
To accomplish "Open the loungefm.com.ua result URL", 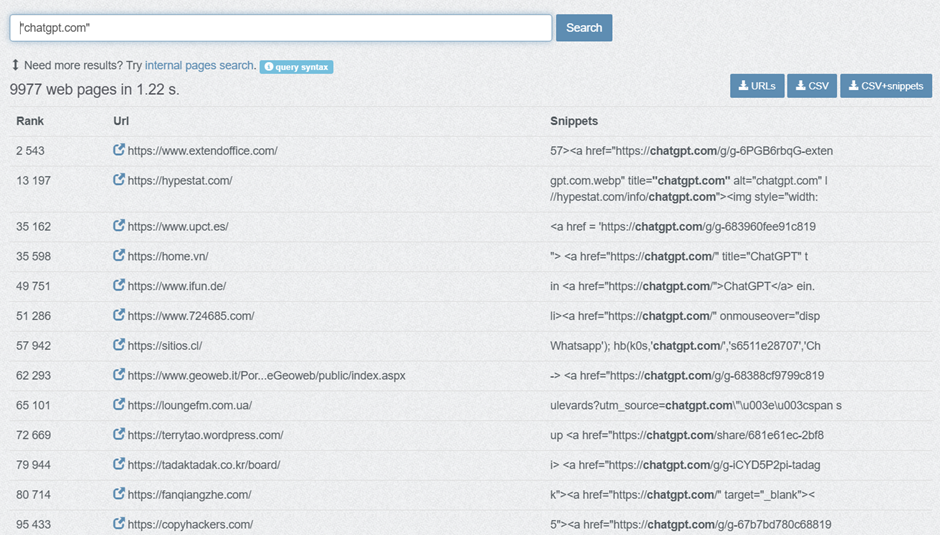I will (x=190, y=406).
